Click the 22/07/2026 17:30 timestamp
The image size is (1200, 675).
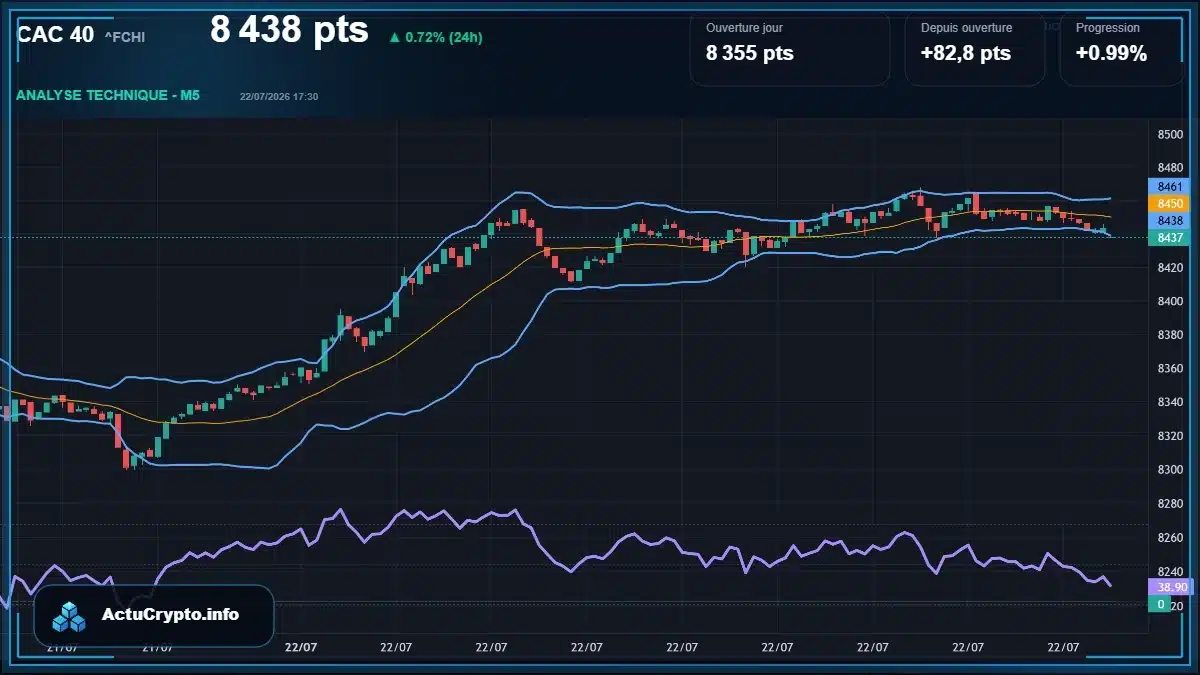(x=279, y=96)
